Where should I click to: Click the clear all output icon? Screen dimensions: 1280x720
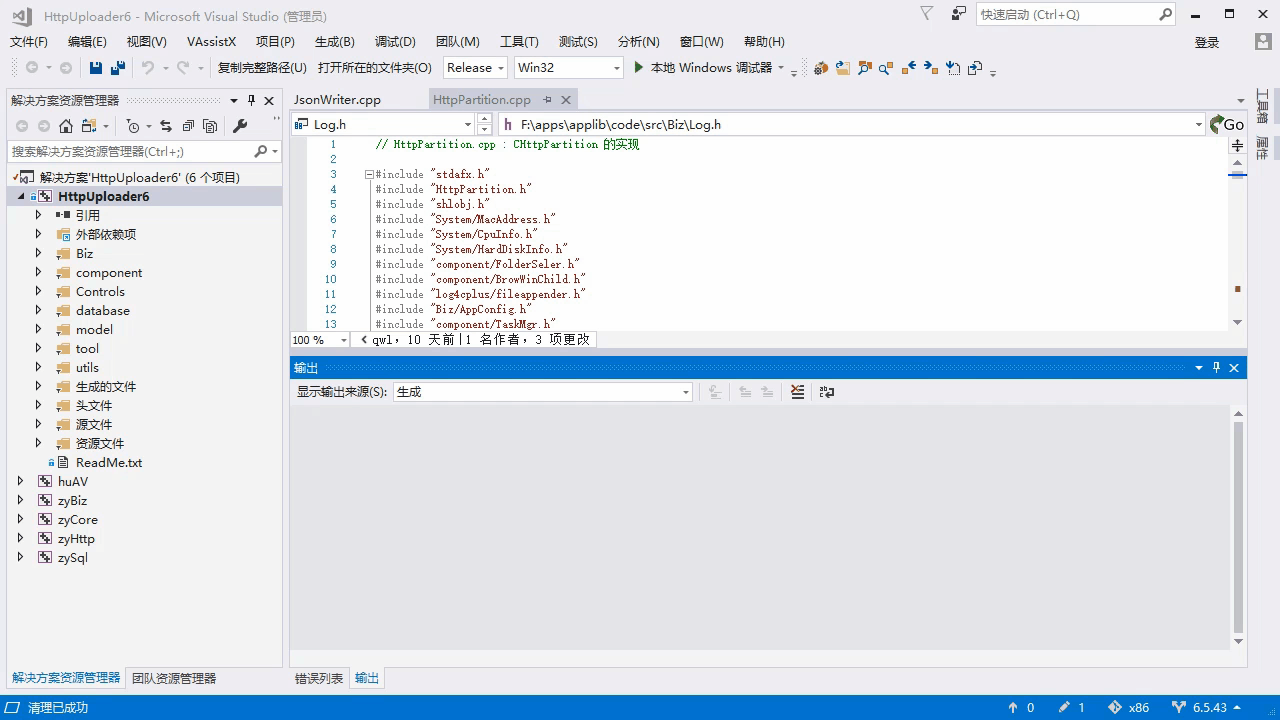[x=797, y=392]
